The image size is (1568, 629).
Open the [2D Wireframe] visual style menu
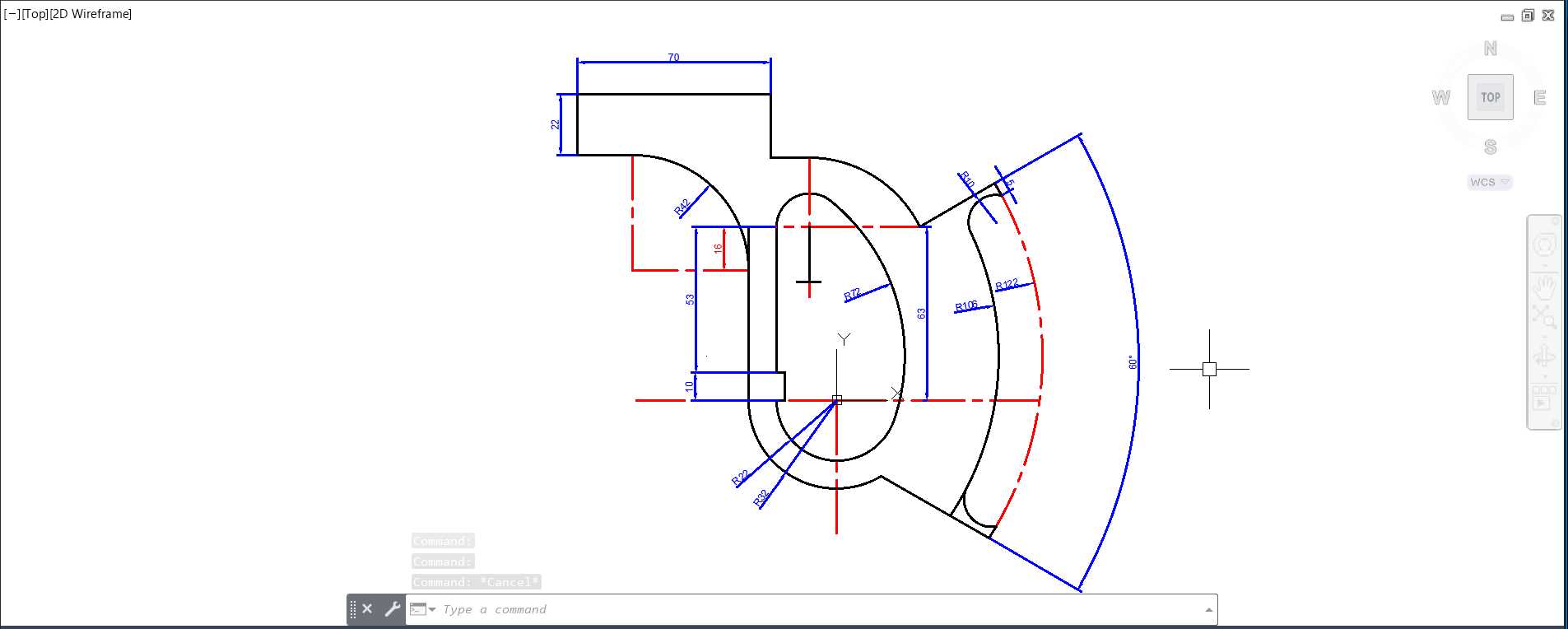coord(91,14)
